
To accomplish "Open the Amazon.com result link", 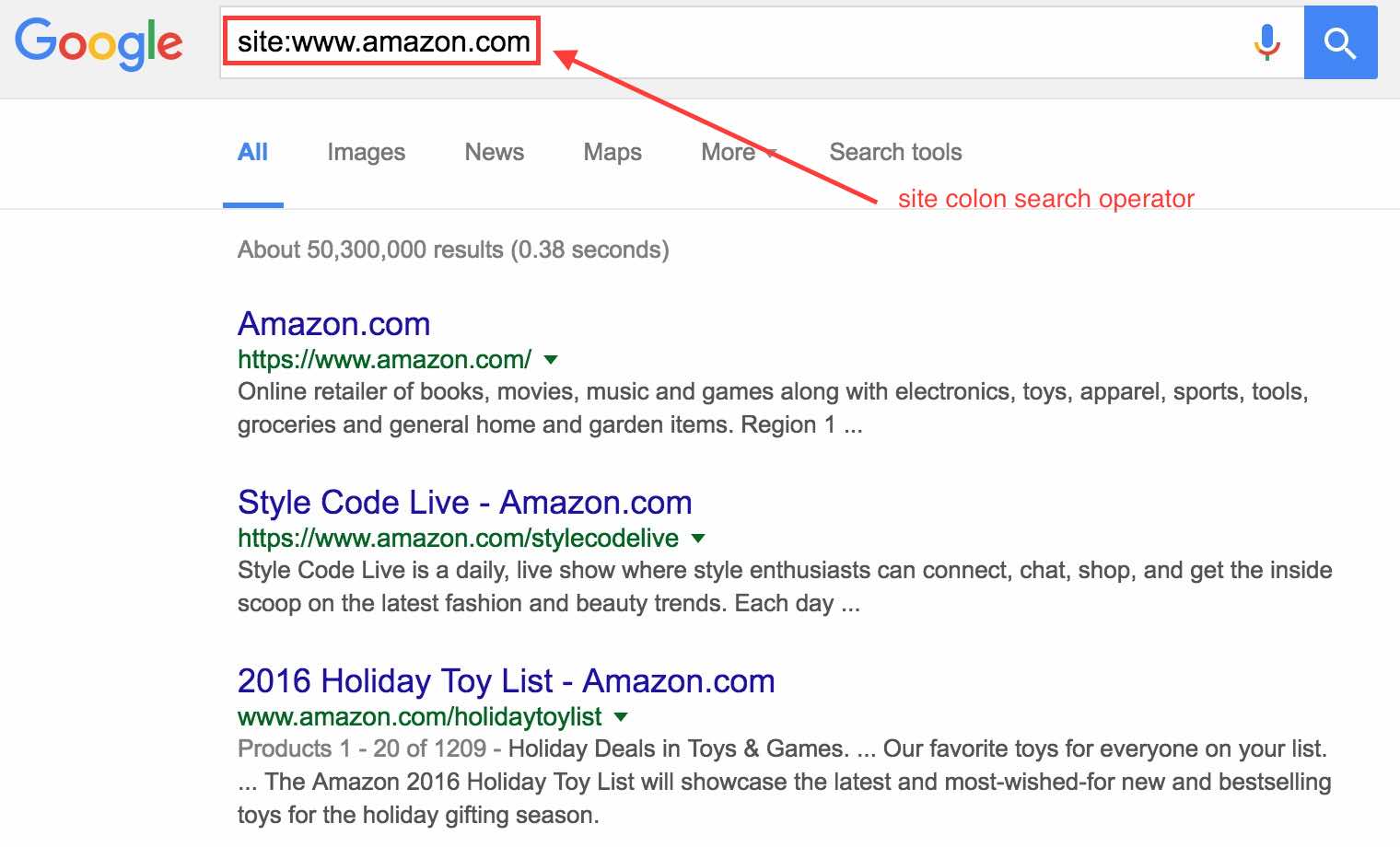I will (x=333, y=324).
